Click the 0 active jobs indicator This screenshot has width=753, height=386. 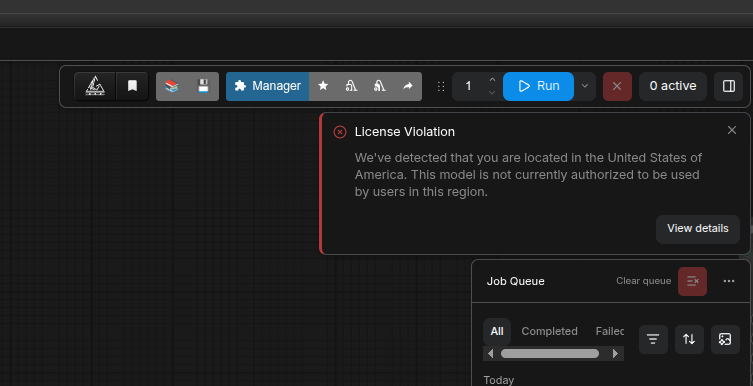[x=673, y=86]
